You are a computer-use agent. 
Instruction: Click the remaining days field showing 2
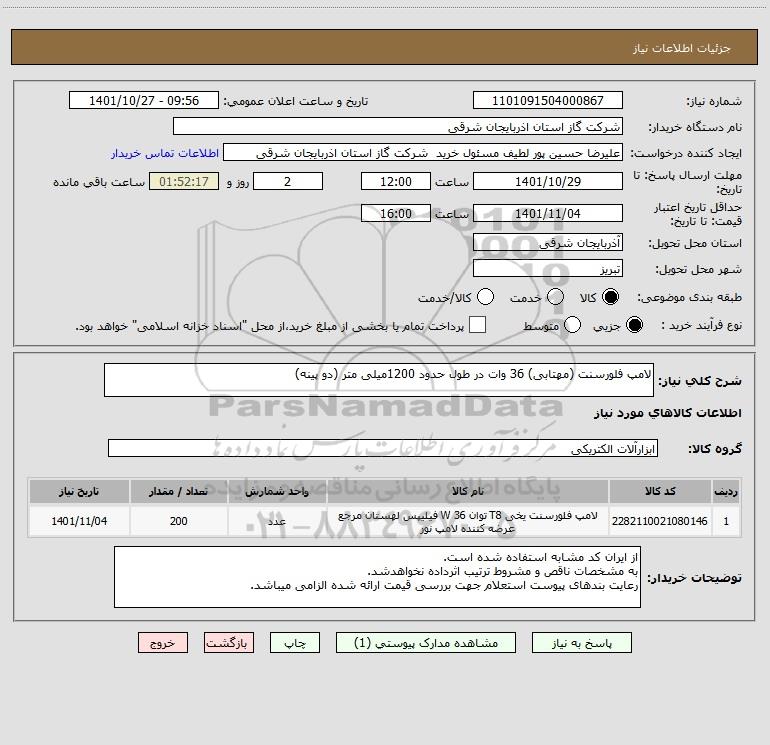[288, 181]
